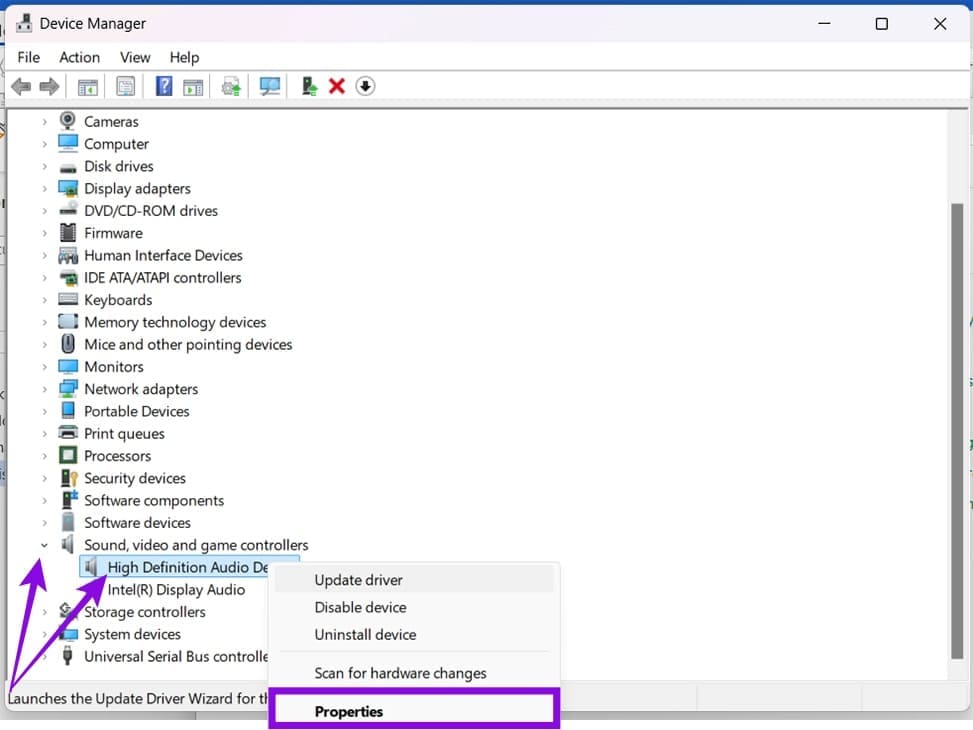The height and width of the screenshot is (730, 973).
Task: Click the Scan for hardware changes monitor icon
Action: pyautogui.click(x=270, y=86)
